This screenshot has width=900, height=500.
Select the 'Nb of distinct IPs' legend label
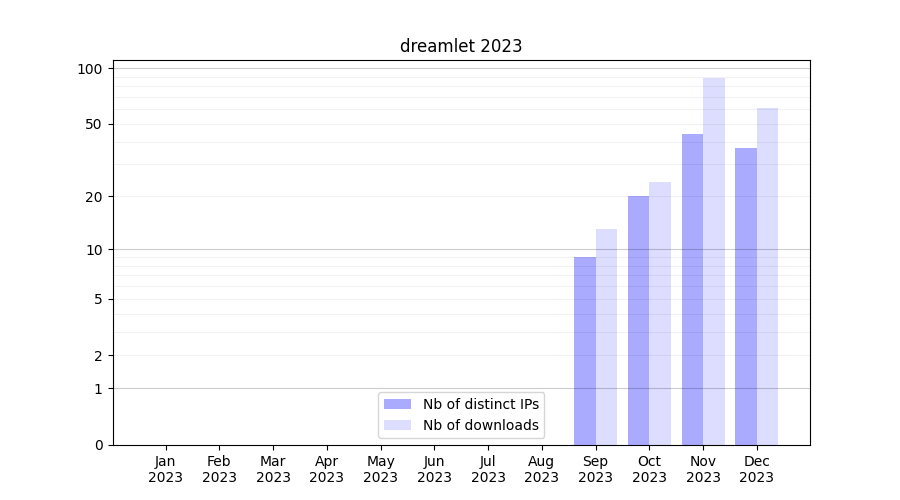click(481, 404)
